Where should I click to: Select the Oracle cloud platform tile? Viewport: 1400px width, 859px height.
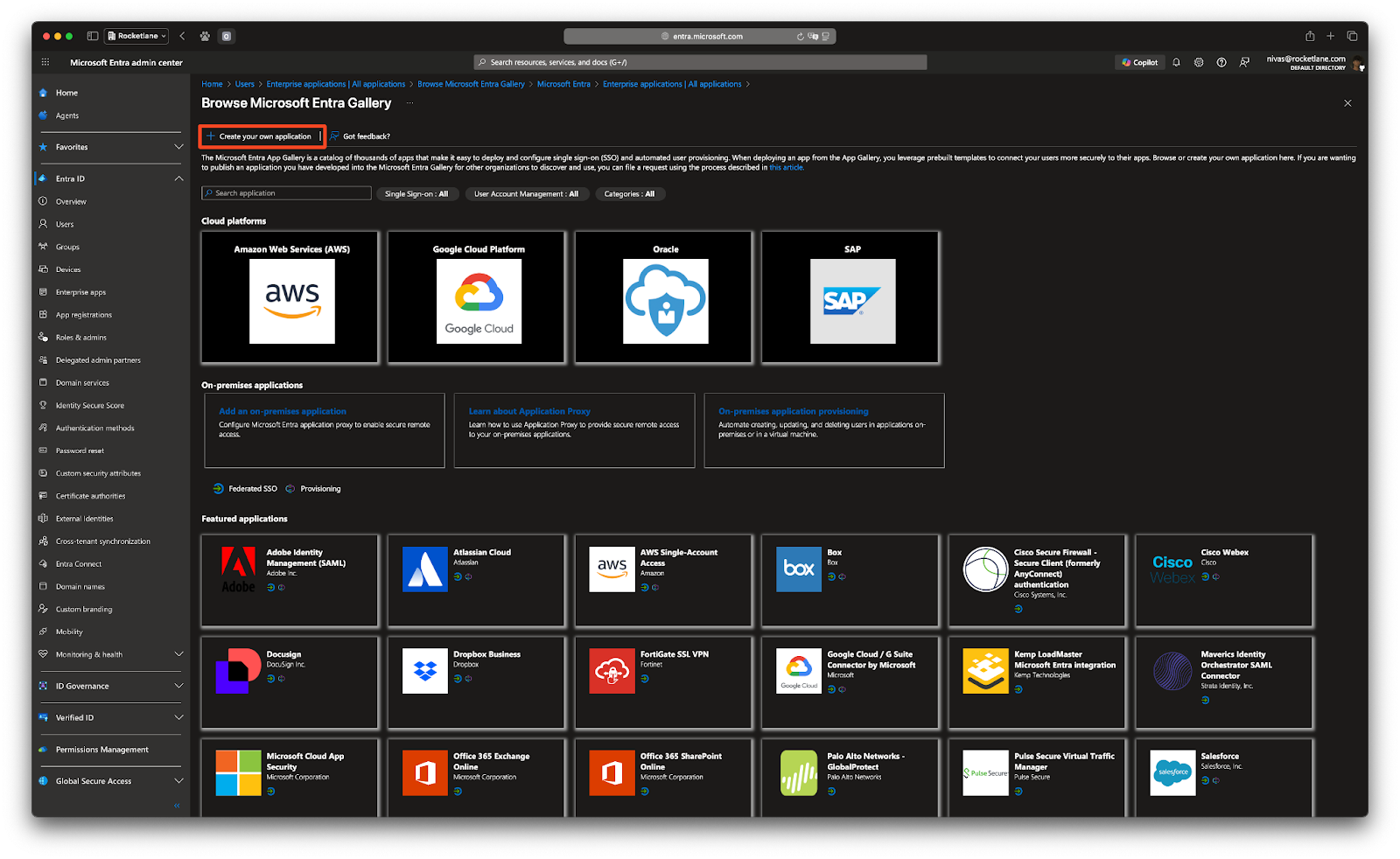click(x=664, y=297)
